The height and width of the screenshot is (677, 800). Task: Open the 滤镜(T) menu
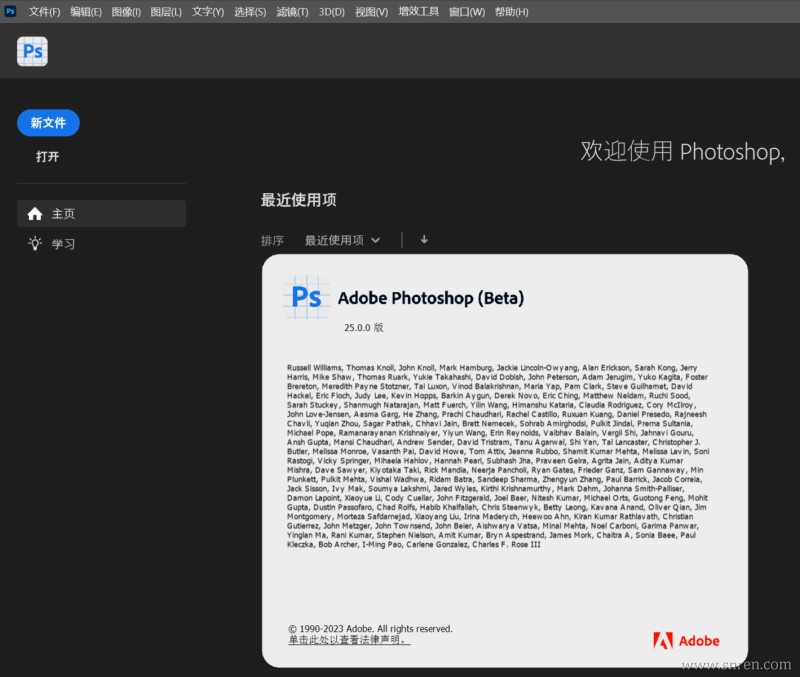(292, 12)
